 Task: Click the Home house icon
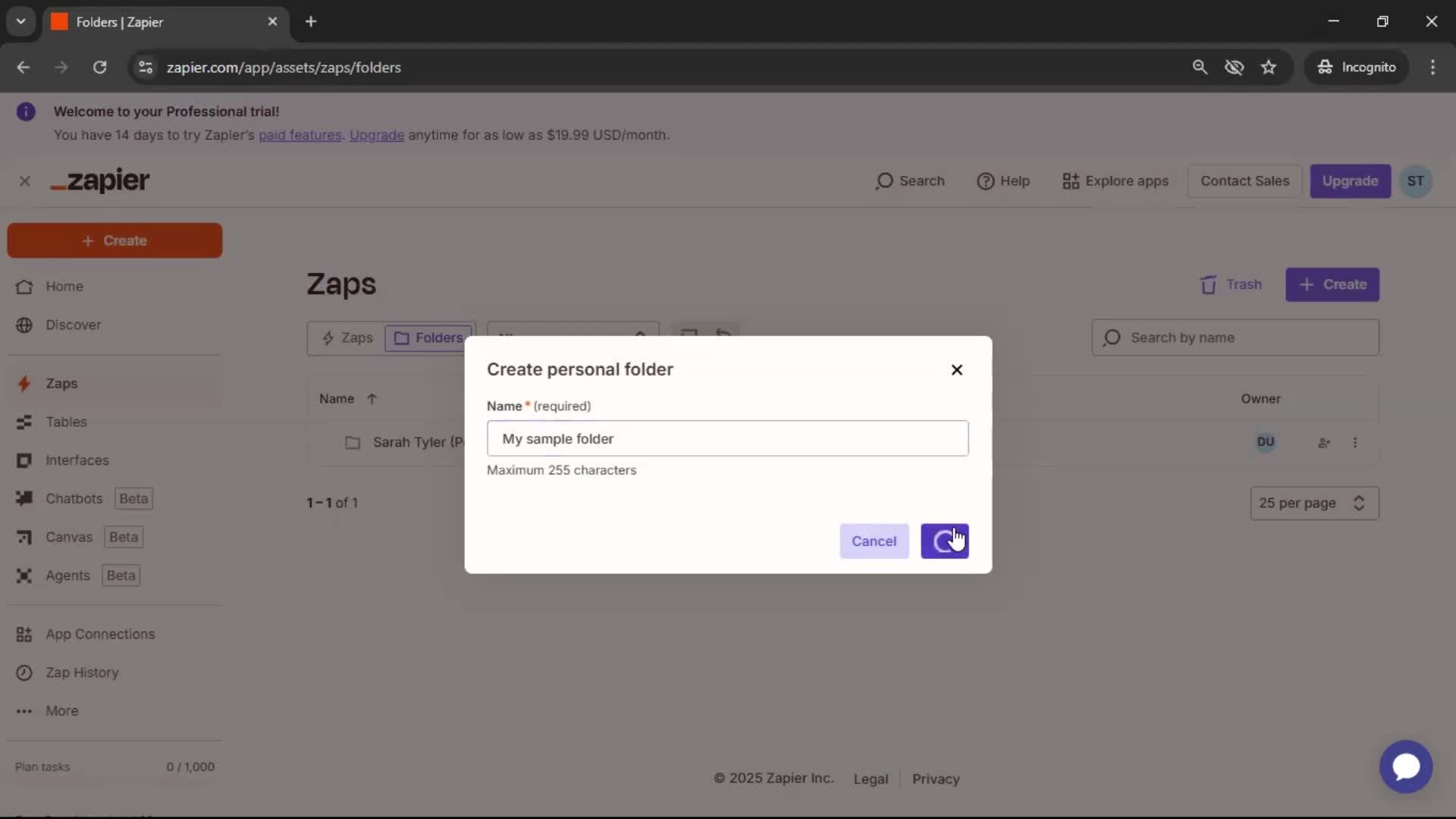point(24,287)
